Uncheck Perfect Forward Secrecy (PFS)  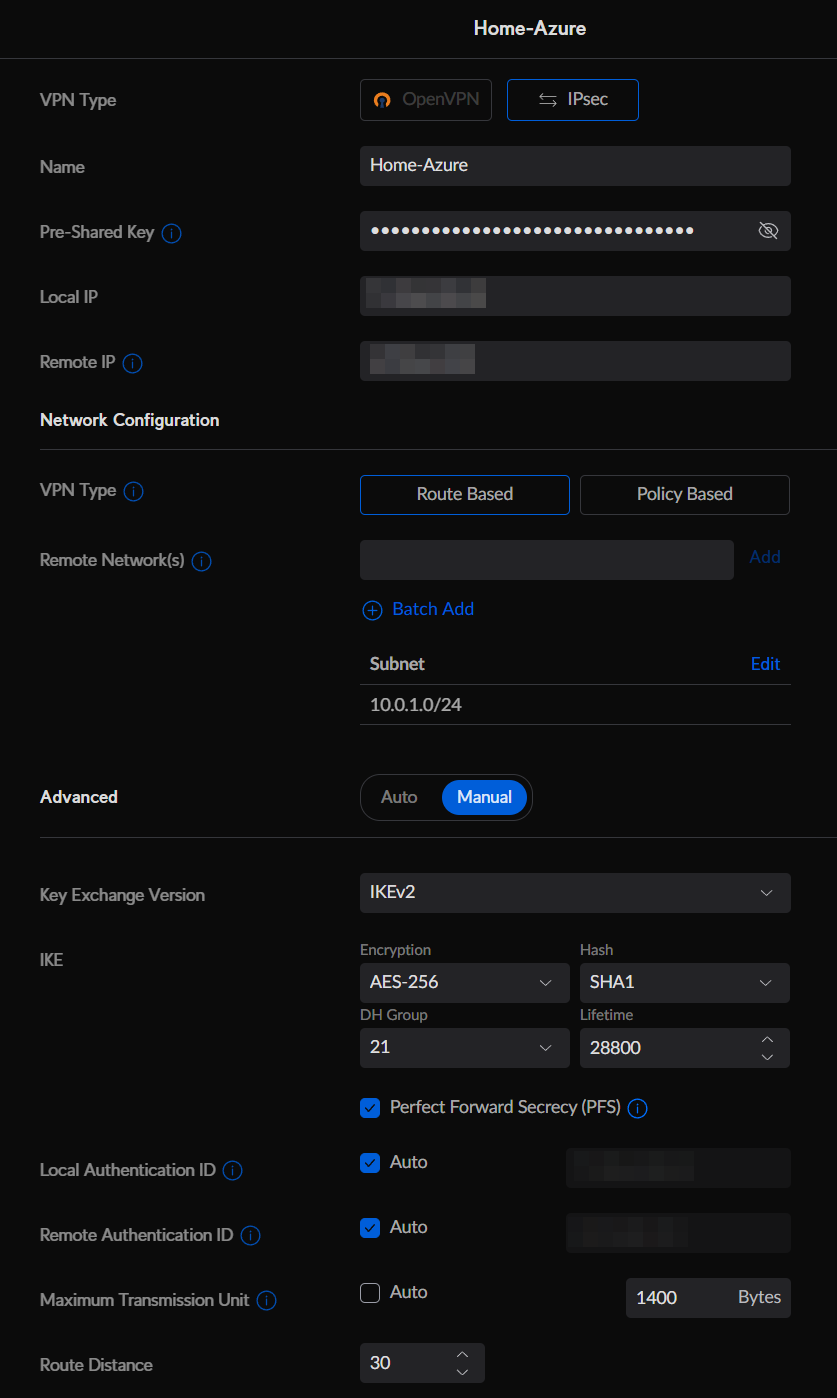[370, 1107]
